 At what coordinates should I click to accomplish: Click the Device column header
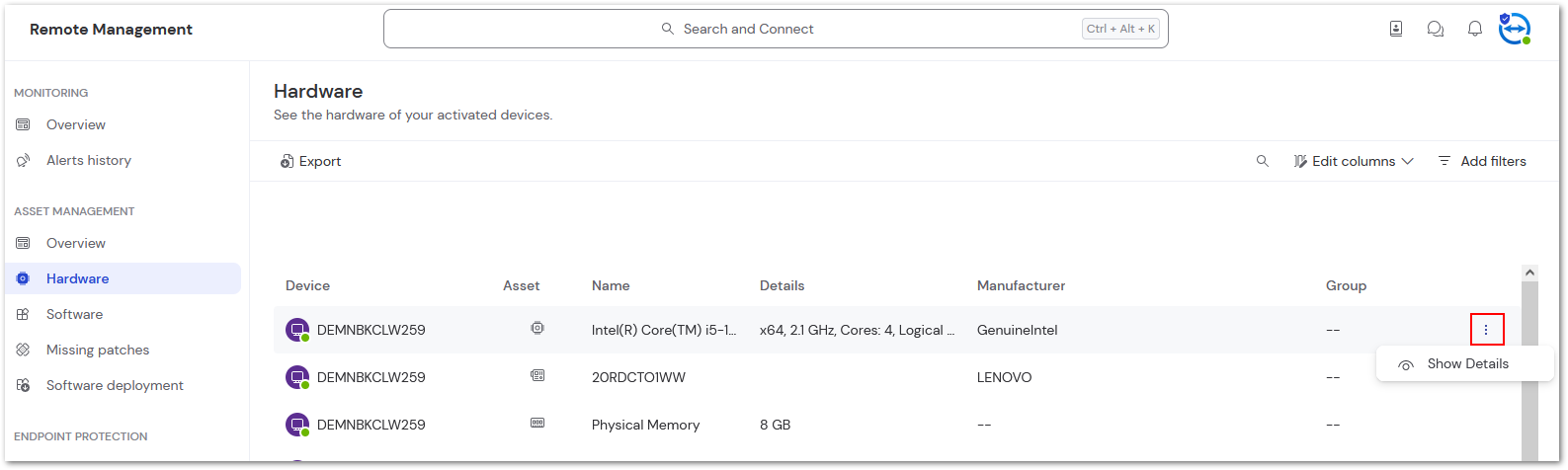pos(307,285)
